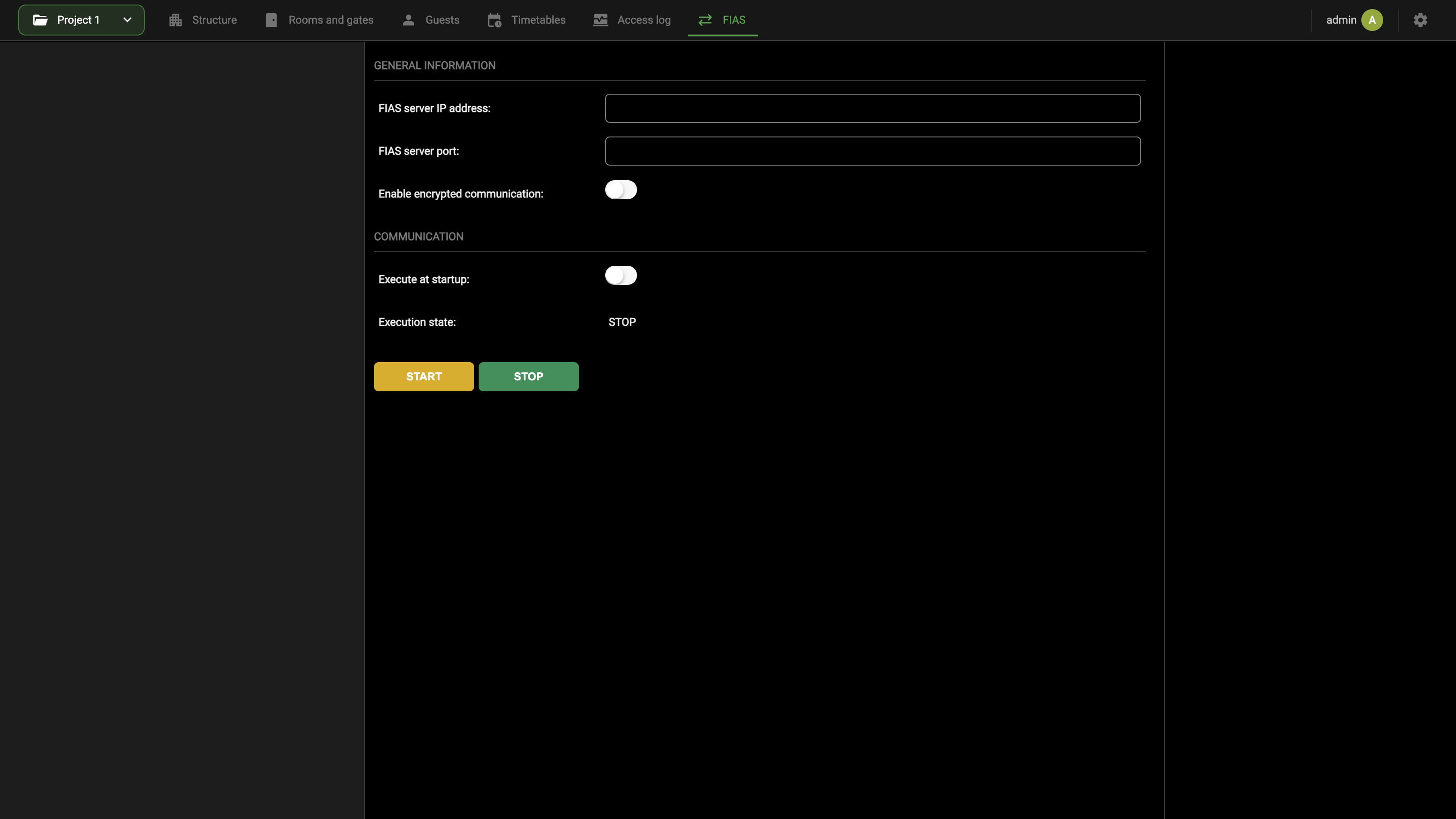Click the yellow START button
The image size is (1456, 819).
coord(423,376)
